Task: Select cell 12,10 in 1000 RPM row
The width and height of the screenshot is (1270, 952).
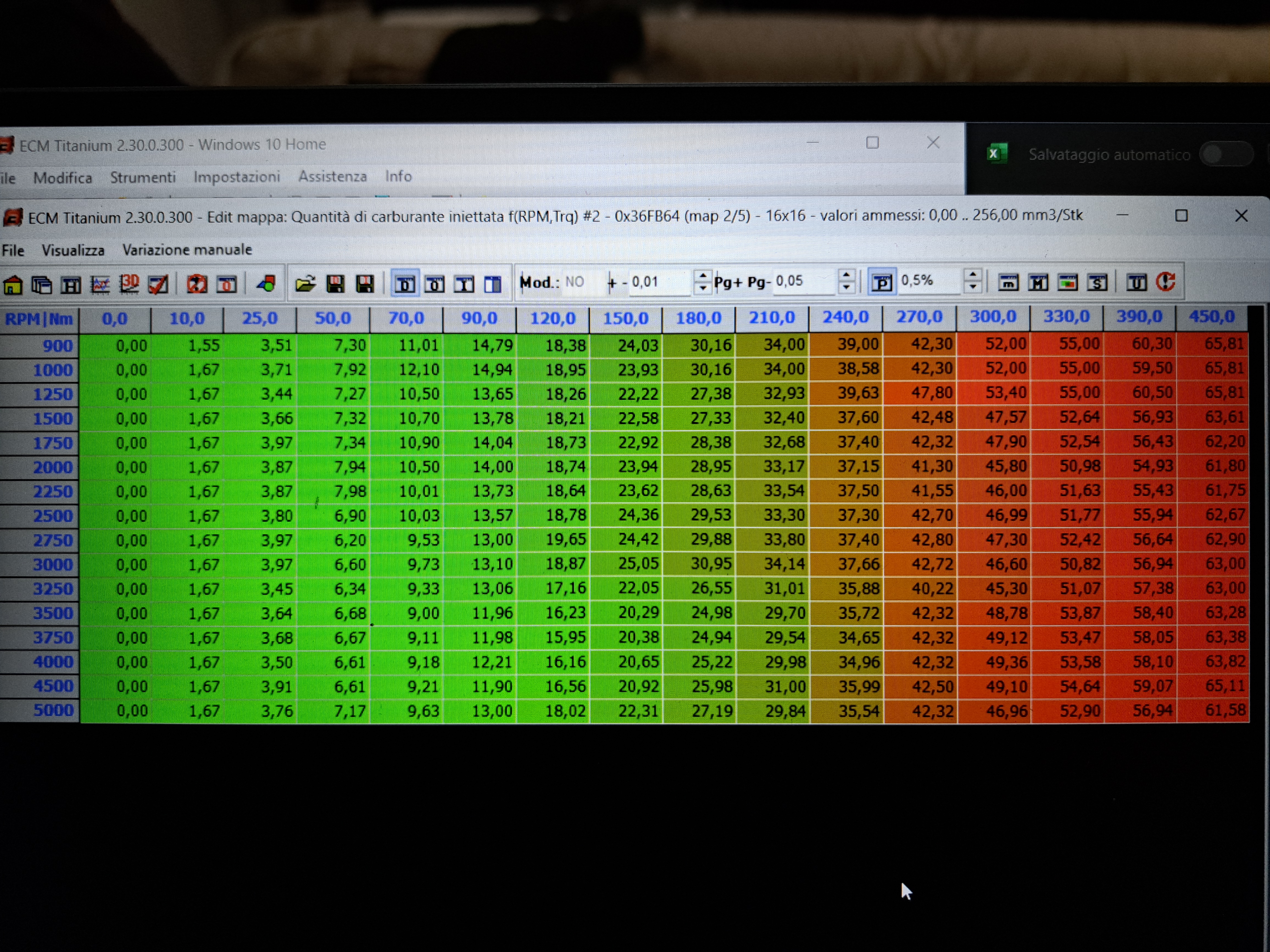Action: (406, 369)
